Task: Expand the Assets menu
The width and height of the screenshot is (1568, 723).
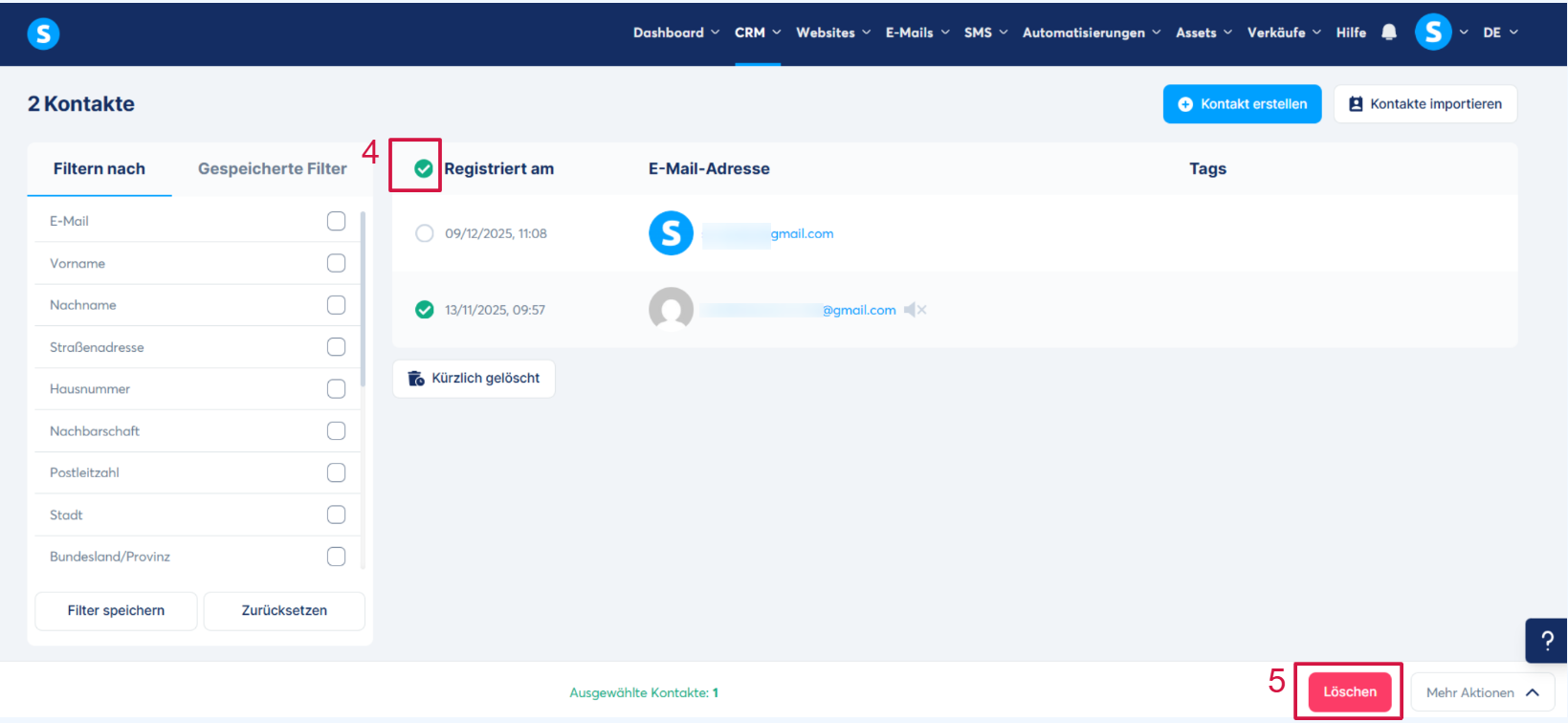Action: click(x=1204, y=33)
